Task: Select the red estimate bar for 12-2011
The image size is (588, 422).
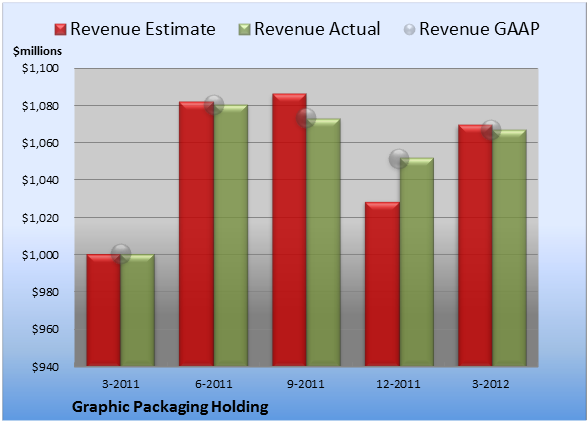Action: [382, 284]
